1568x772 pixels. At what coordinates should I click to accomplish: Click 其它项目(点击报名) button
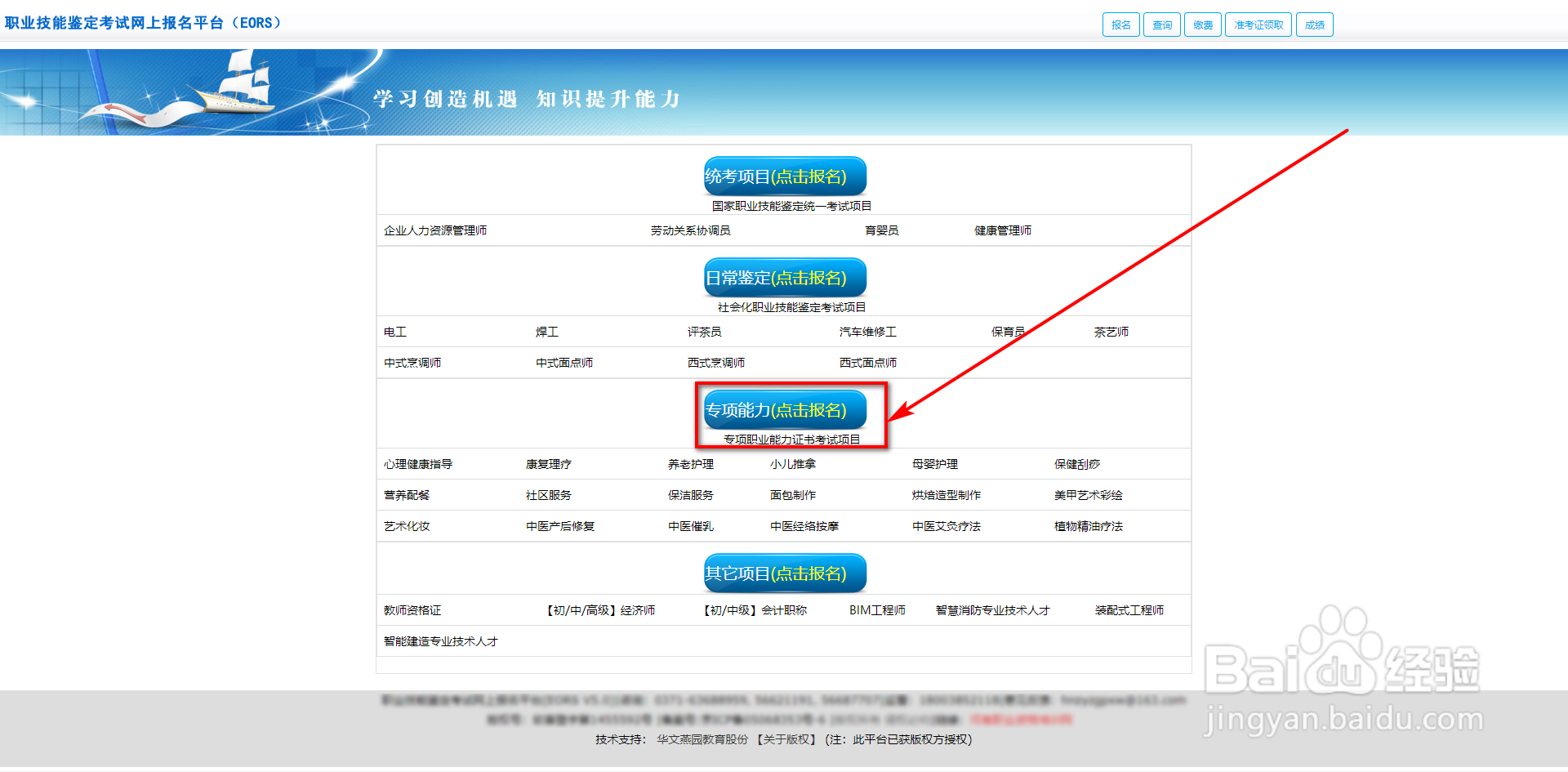(x=784, y=572)
